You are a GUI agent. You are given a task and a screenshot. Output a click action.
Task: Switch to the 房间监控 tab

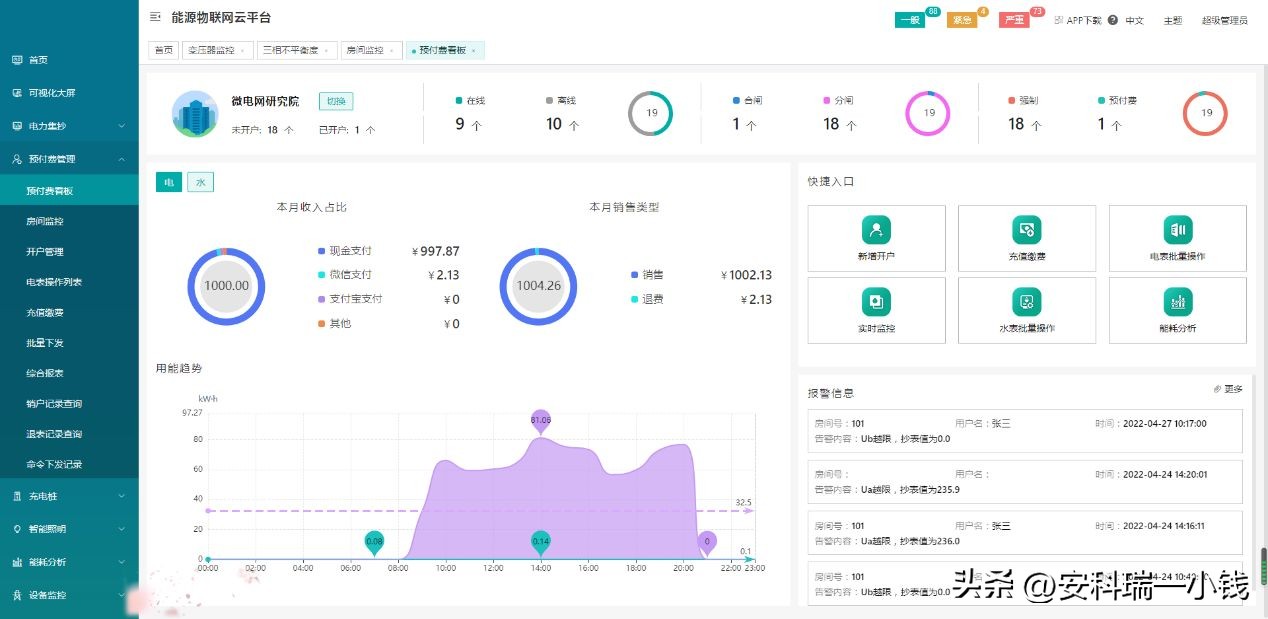point(364,49)
